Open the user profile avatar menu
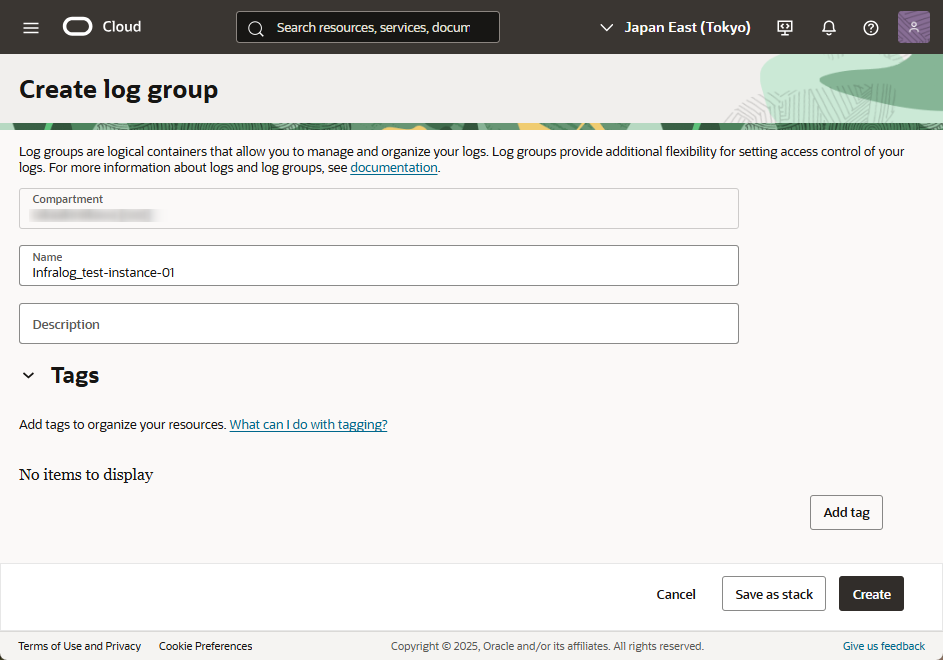 [914, 27]
